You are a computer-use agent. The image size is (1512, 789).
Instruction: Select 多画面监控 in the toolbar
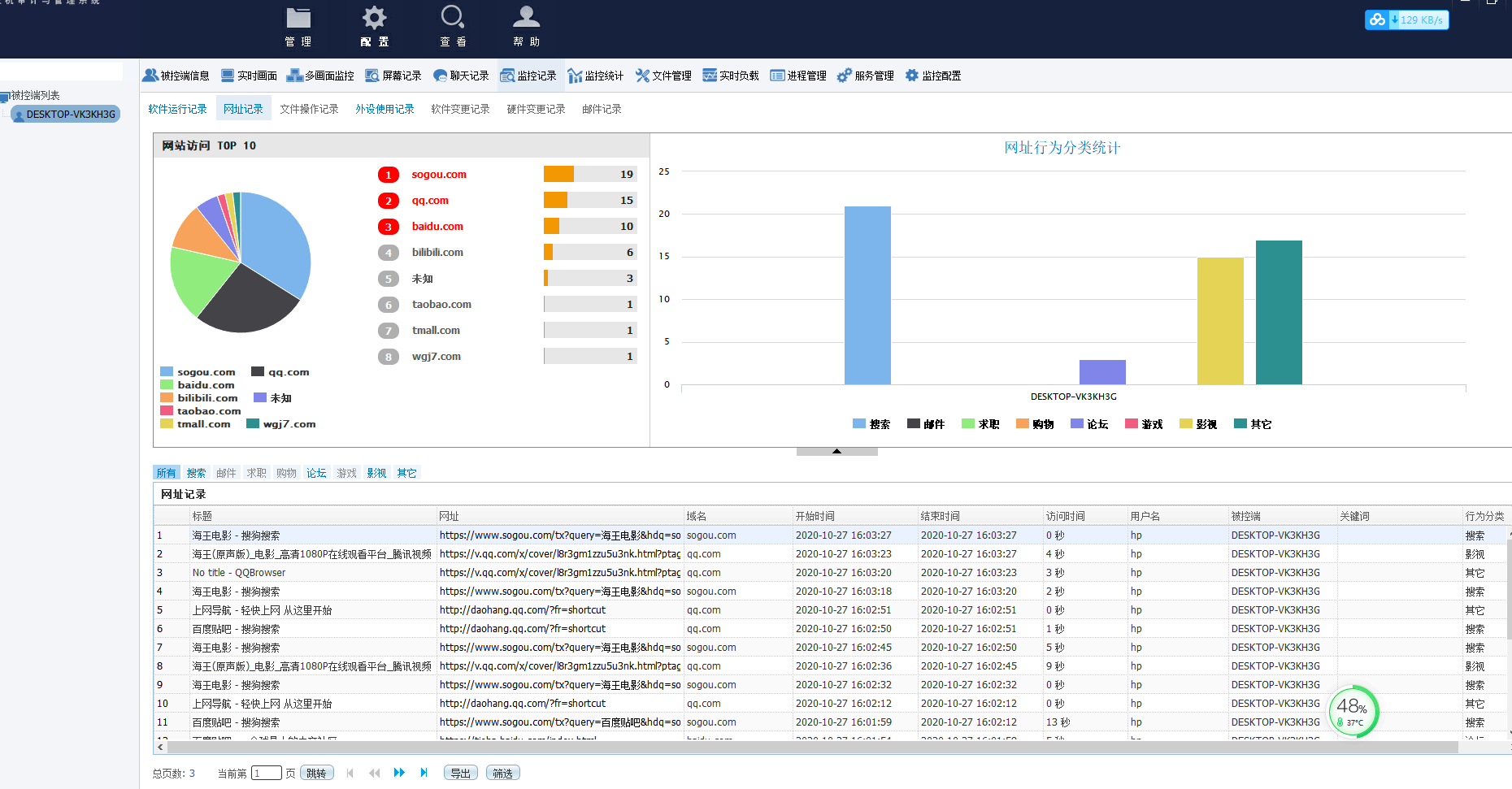[320, 76]
